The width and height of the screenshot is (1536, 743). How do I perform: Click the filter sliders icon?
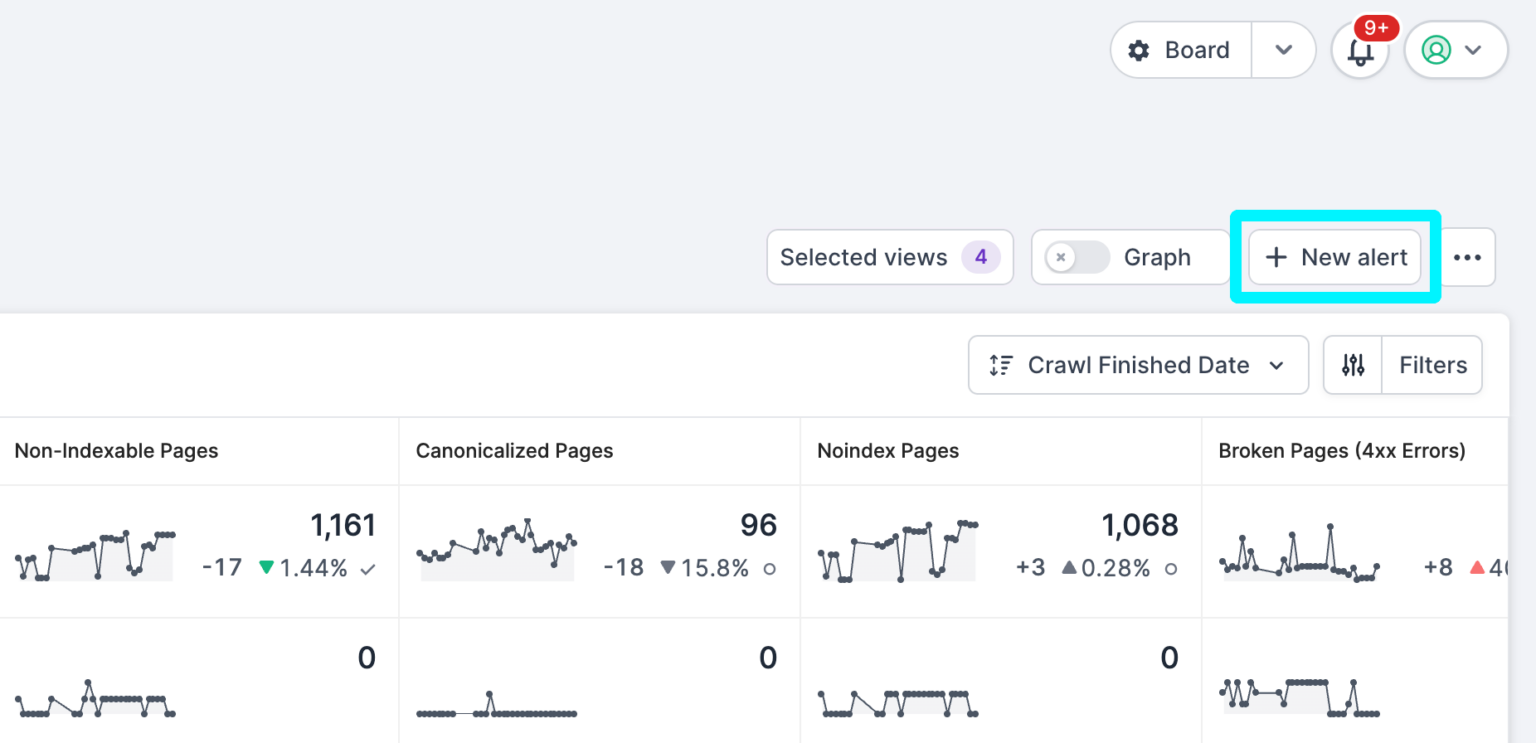[x=1353, y=365]
